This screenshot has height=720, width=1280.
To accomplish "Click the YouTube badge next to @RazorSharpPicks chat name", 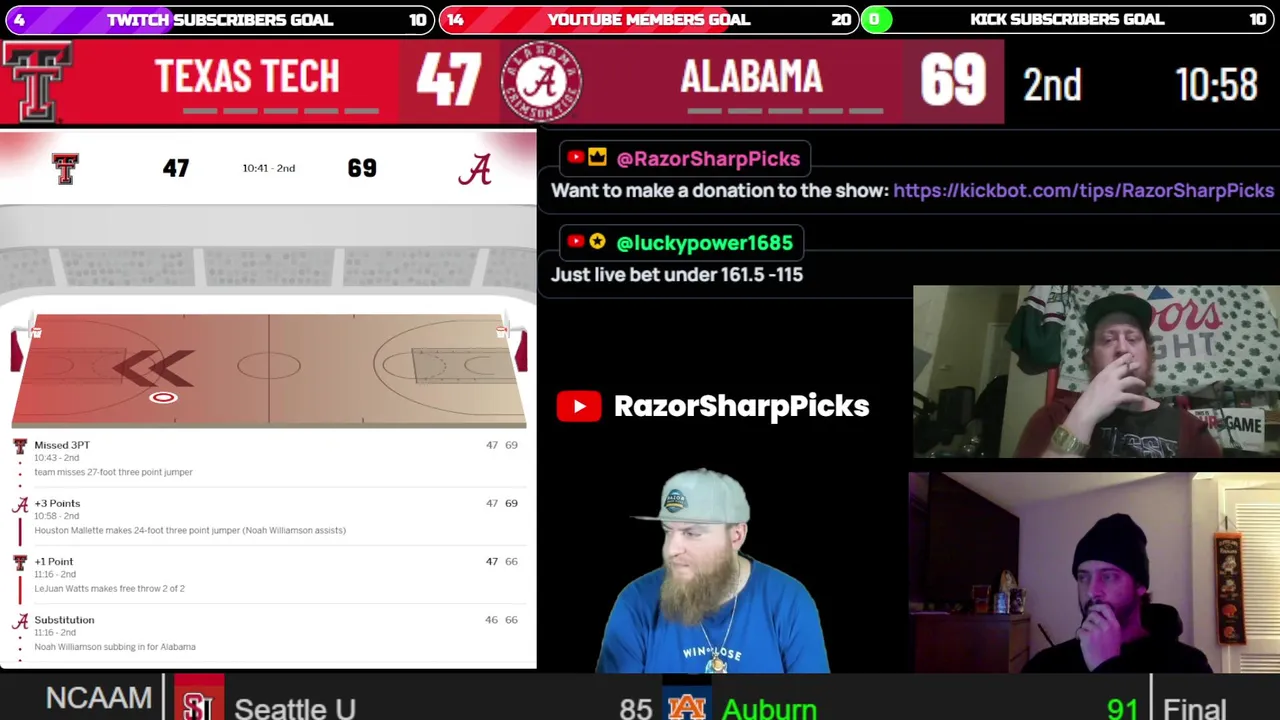I will [575, 158].
